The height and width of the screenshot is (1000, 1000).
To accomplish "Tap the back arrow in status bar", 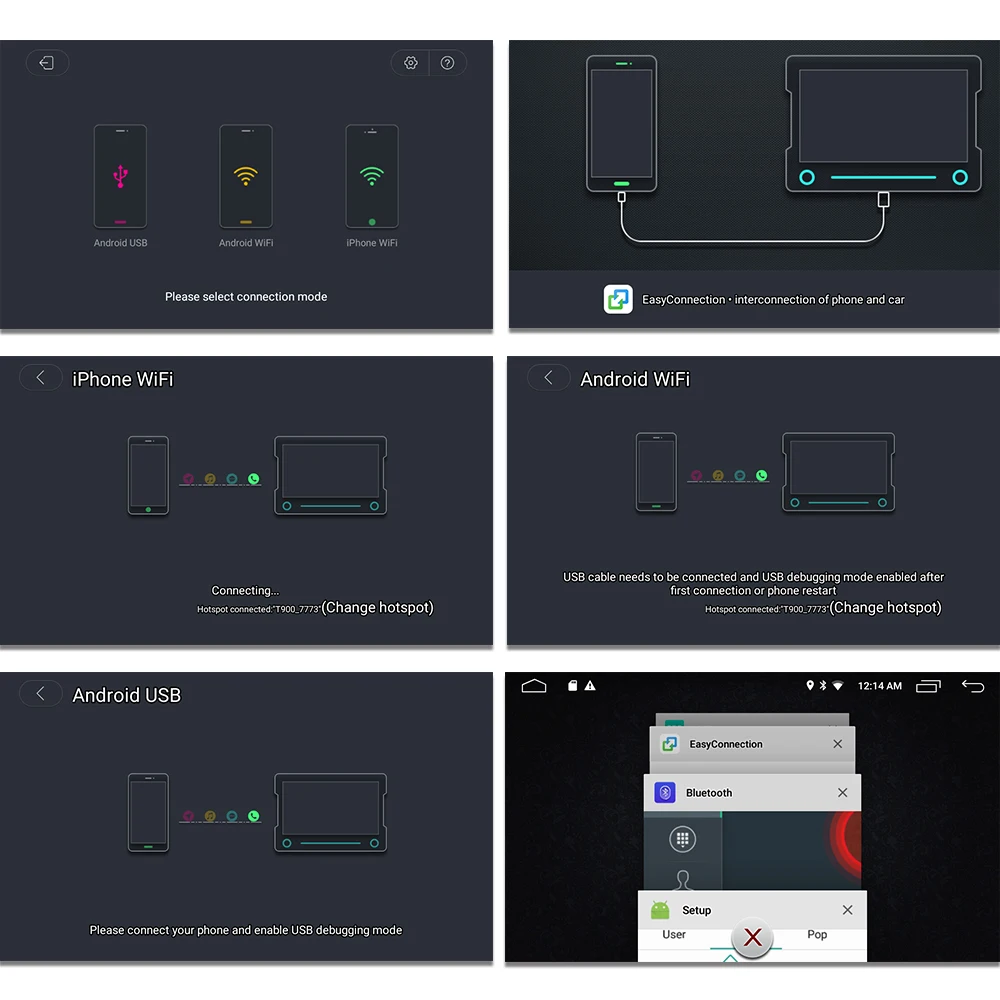I will point(973,686).
